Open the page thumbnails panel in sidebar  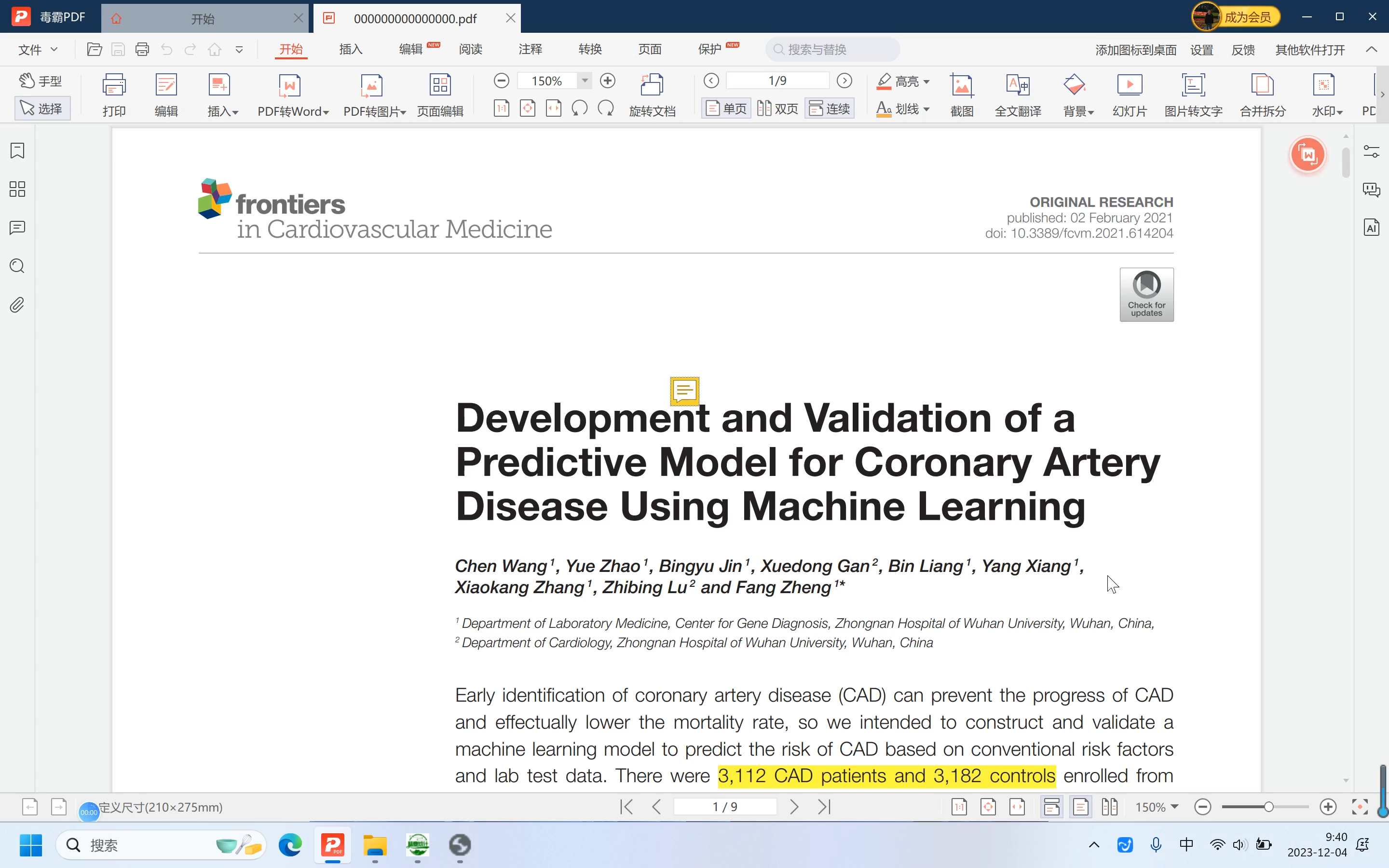tap(17, 190)
